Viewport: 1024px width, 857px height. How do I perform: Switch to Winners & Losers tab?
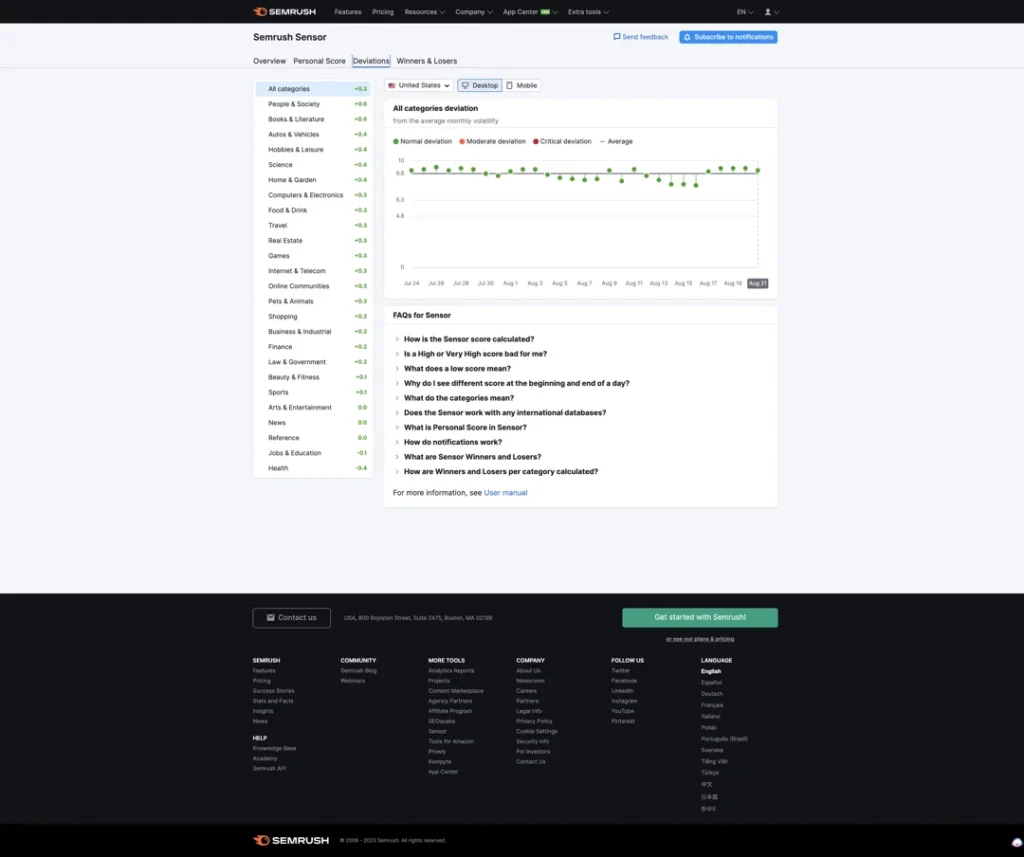(426, 61)
